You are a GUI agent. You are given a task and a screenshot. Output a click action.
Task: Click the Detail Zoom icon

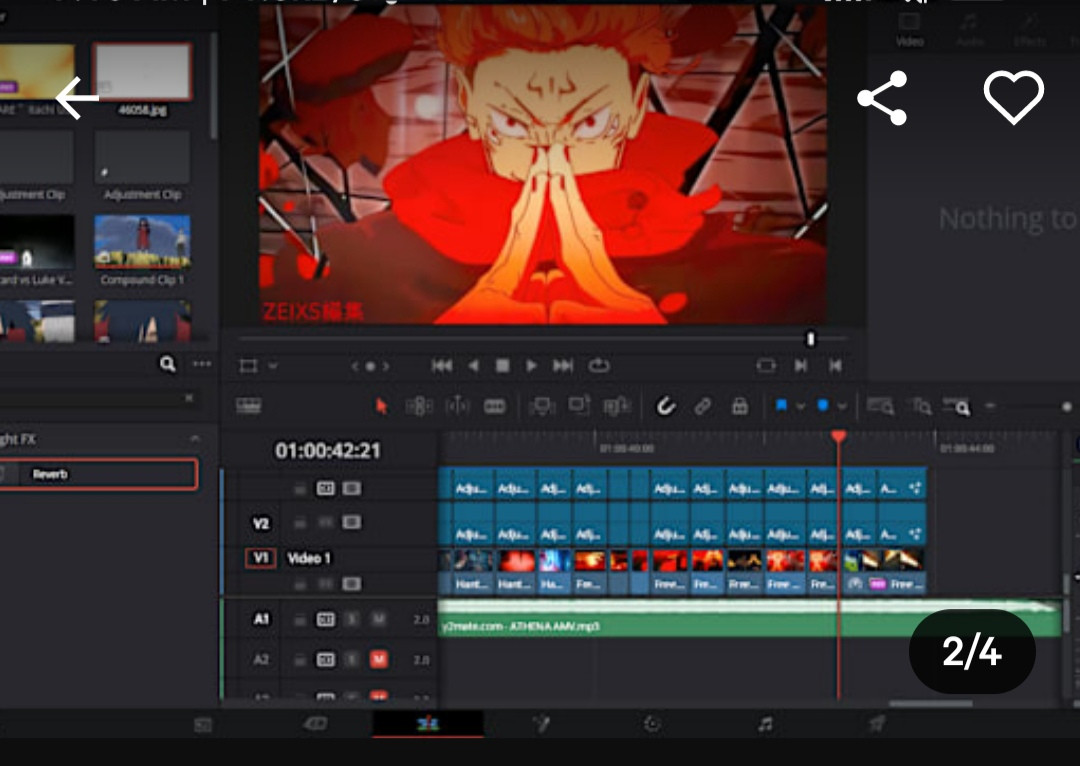tap(921, 406)
